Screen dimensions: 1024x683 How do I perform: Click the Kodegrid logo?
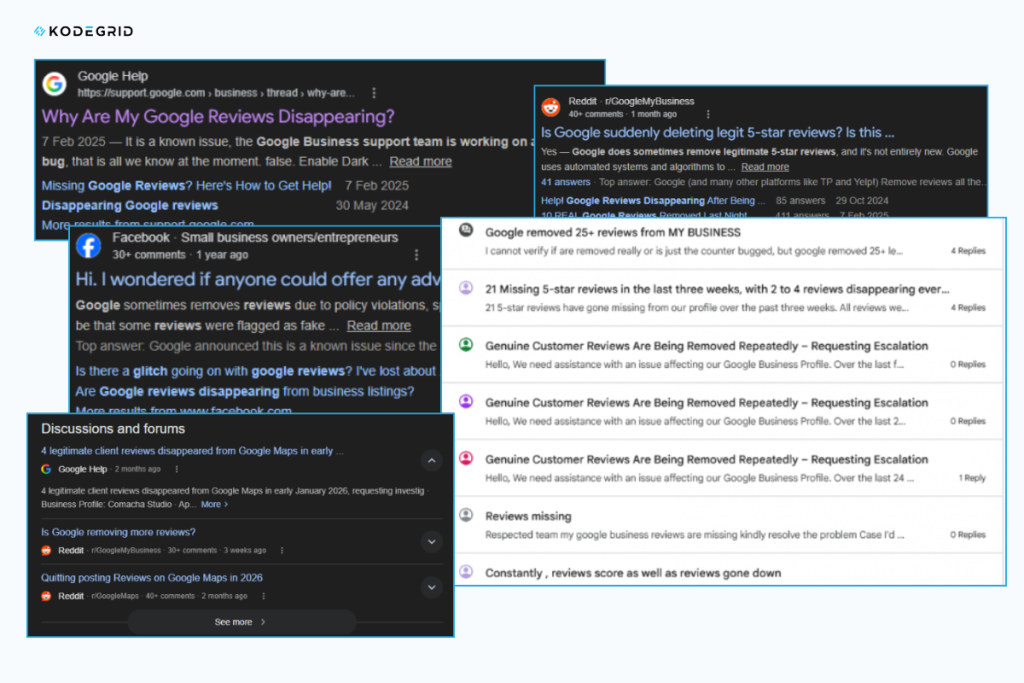point(83,31)
